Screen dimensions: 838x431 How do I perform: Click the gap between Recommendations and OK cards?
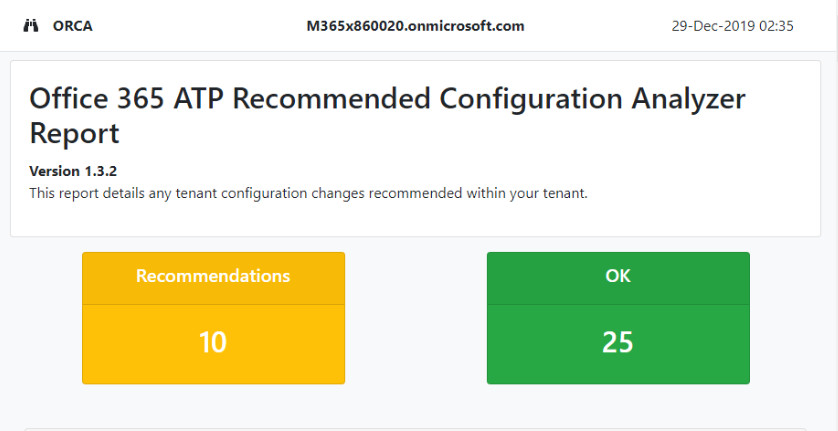[416, 318]
